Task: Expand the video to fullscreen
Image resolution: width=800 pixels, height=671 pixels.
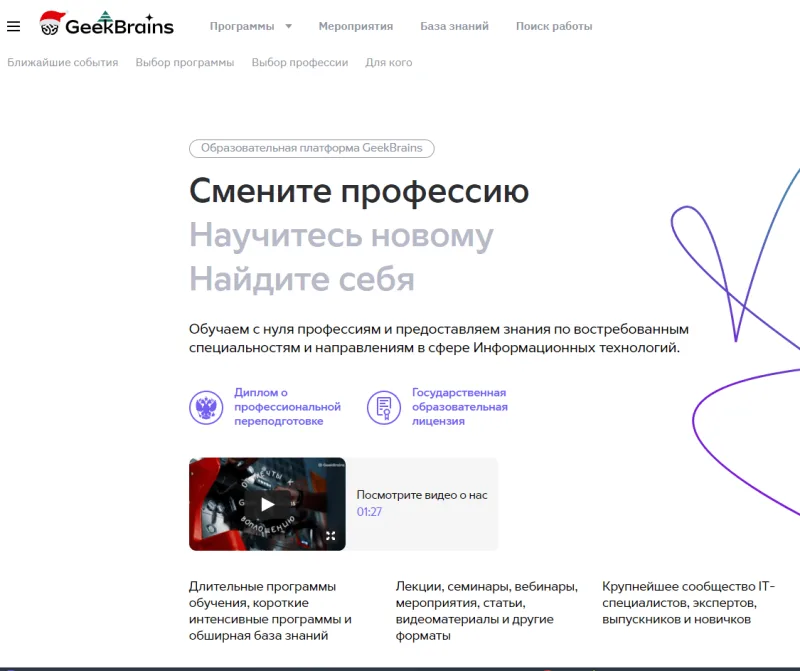Action: (331, 536)
